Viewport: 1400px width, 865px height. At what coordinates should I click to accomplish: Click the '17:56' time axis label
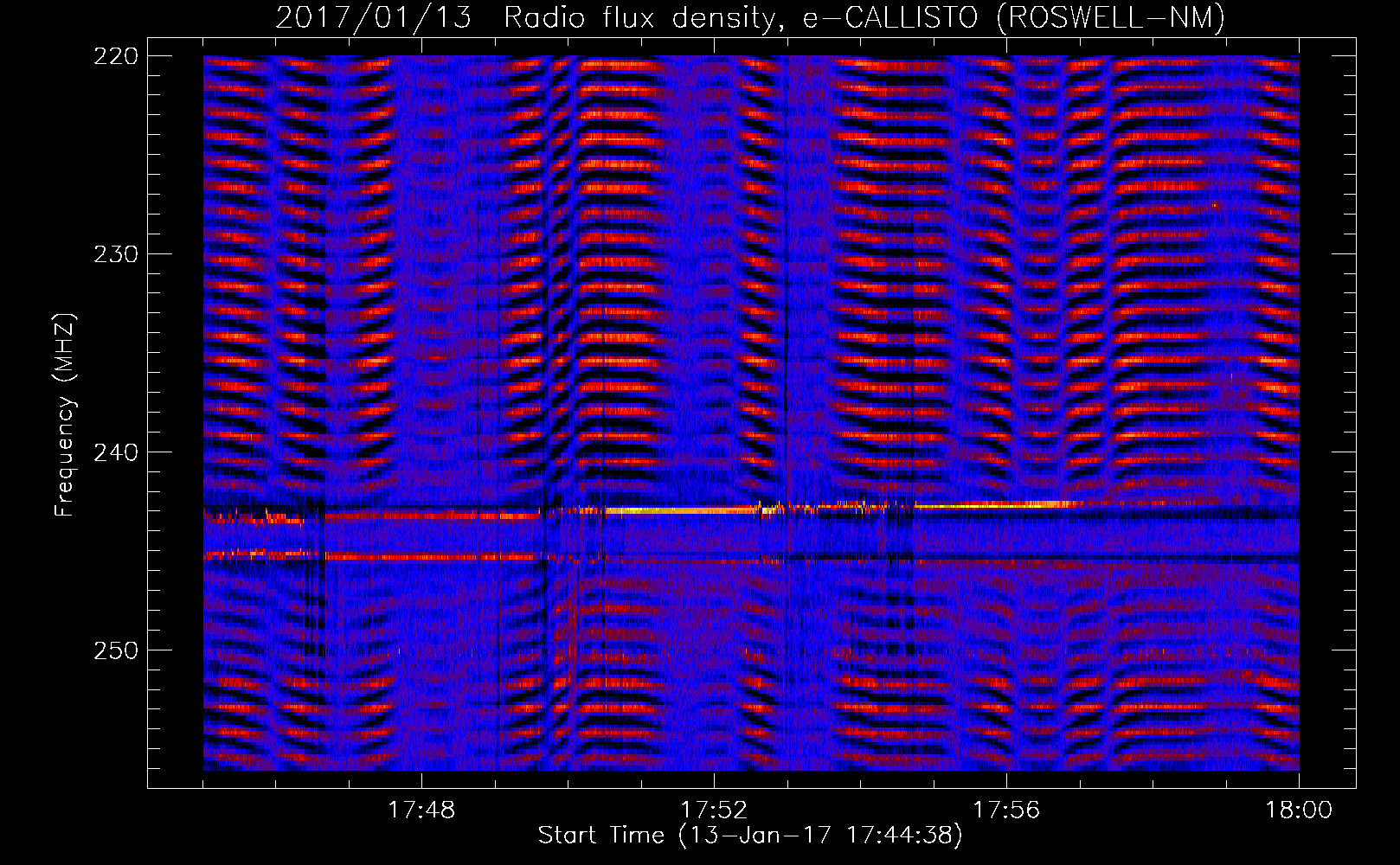(x=1006, y=811)
